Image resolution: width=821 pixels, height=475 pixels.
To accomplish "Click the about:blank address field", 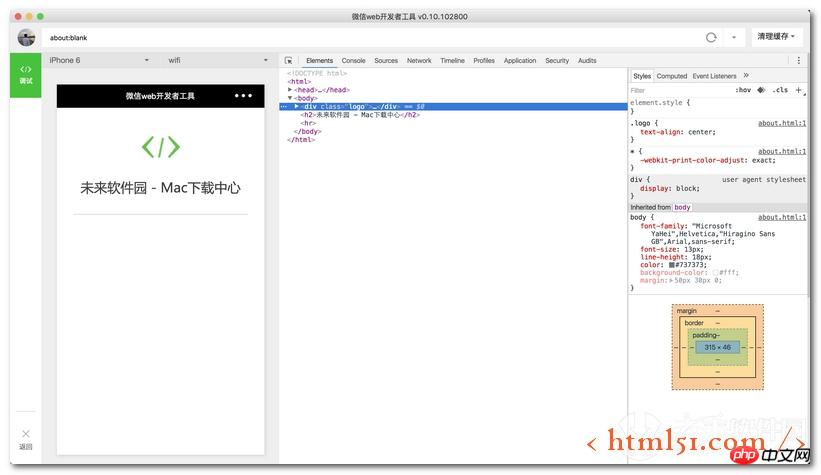I will point(370,37).
